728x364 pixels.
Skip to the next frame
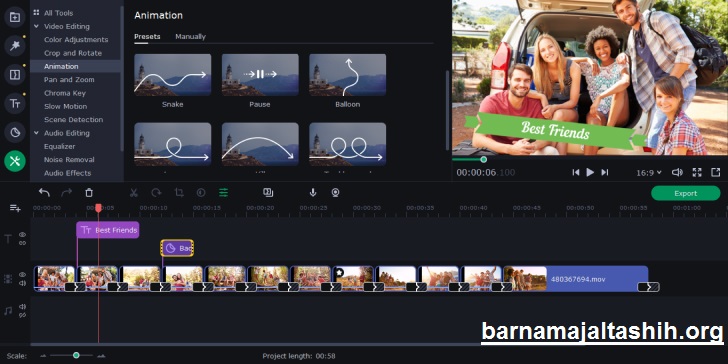(x=604, y=172)
